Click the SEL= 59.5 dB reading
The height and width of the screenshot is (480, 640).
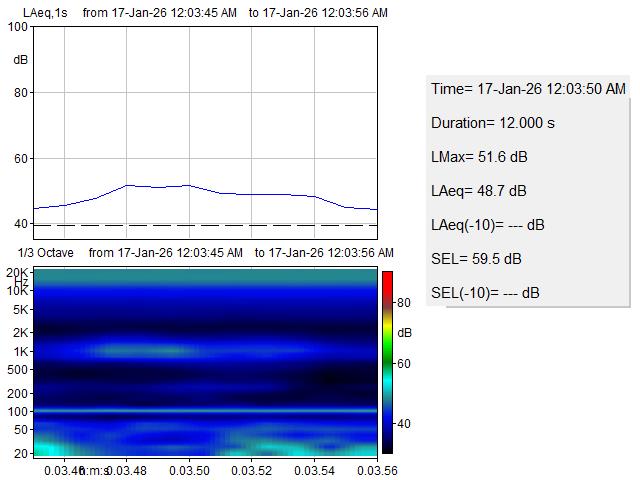[x=476, y=259]
